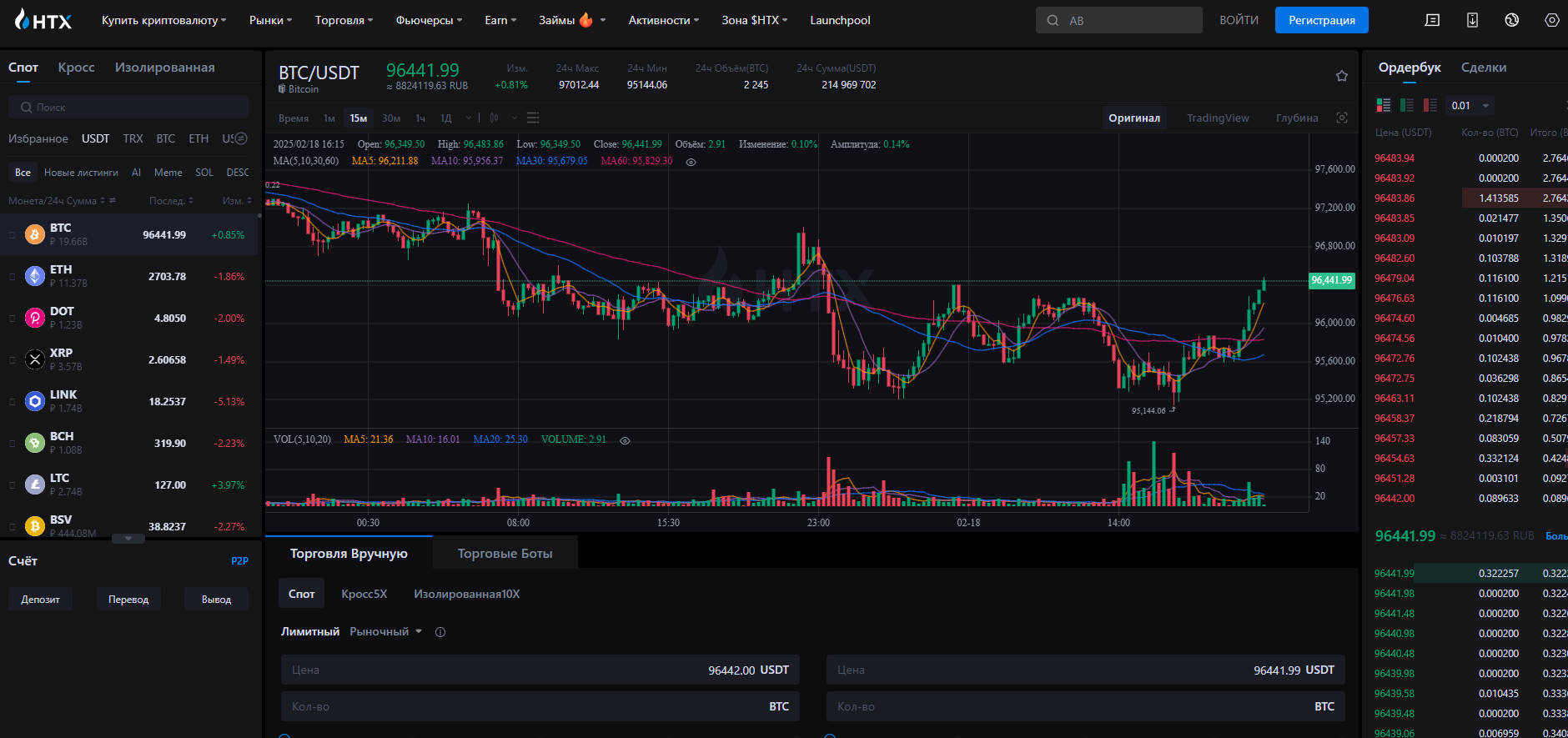Viewport: 1568px width, 738px height.
Task: Sort by Послед. column
Action: [171, 200]
